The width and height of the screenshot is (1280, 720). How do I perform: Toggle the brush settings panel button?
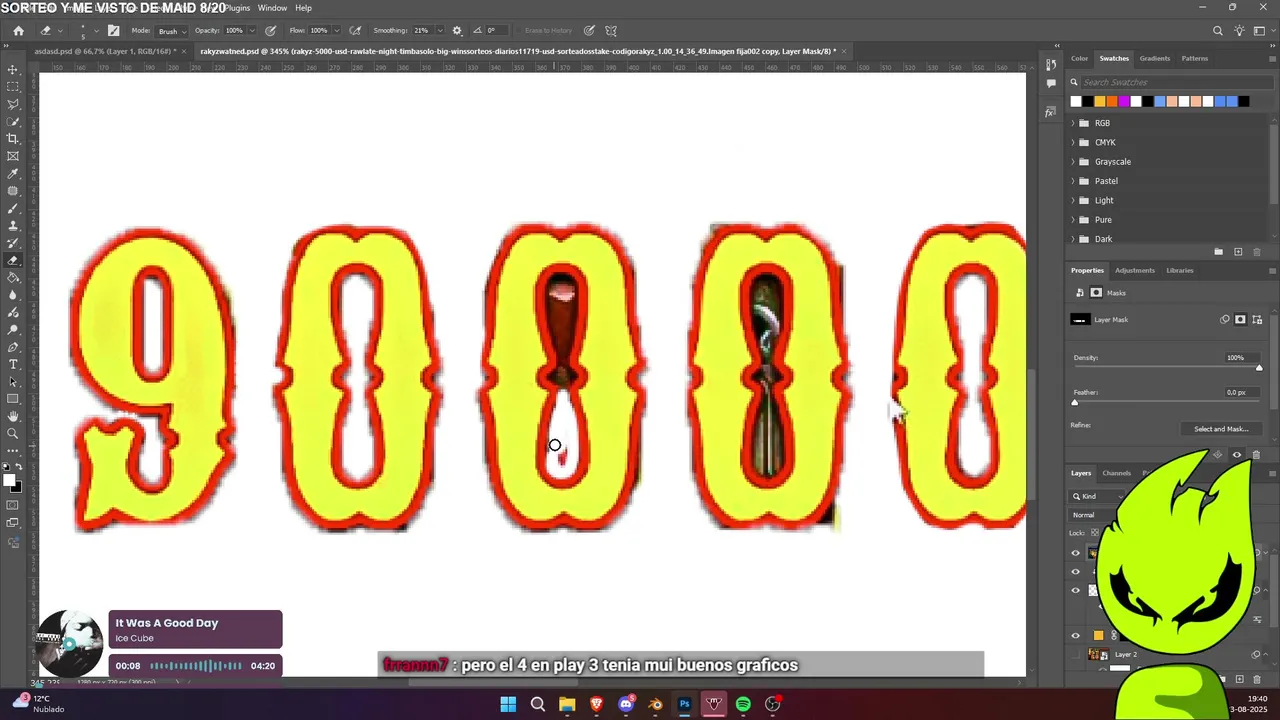click(x=113, y=31)
